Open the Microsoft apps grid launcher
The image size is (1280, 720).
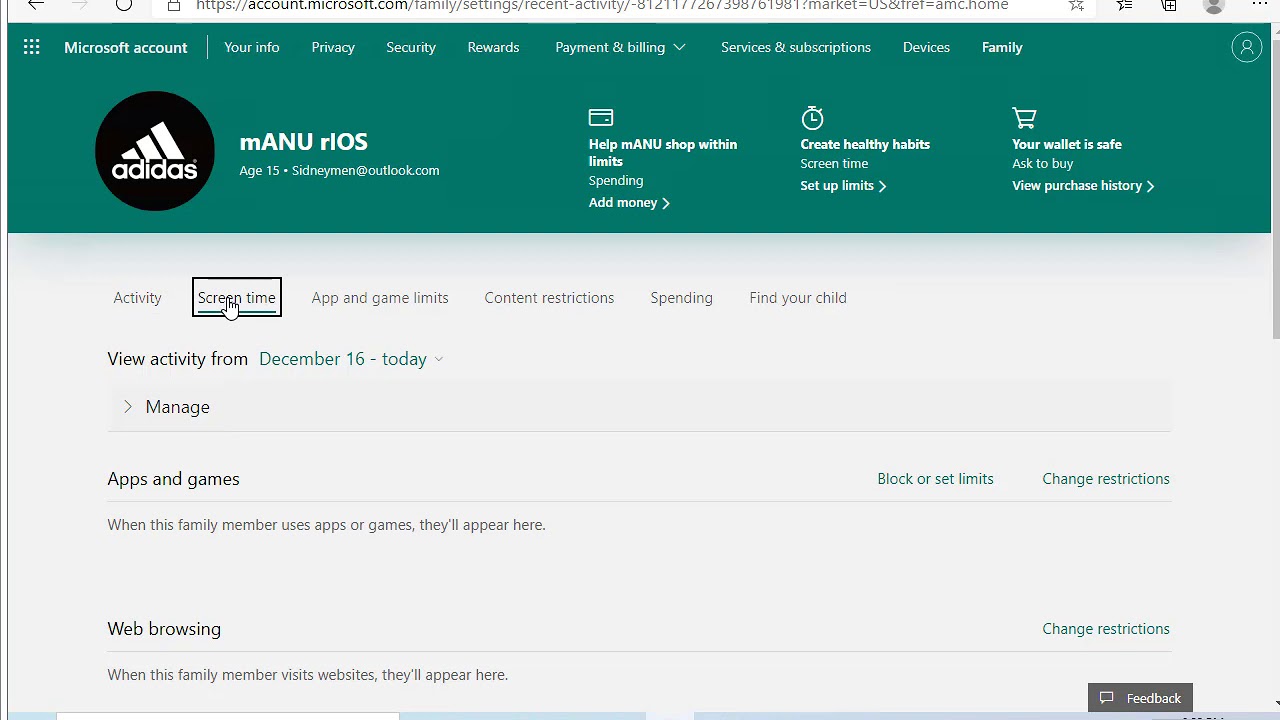(x=31, y=47)
